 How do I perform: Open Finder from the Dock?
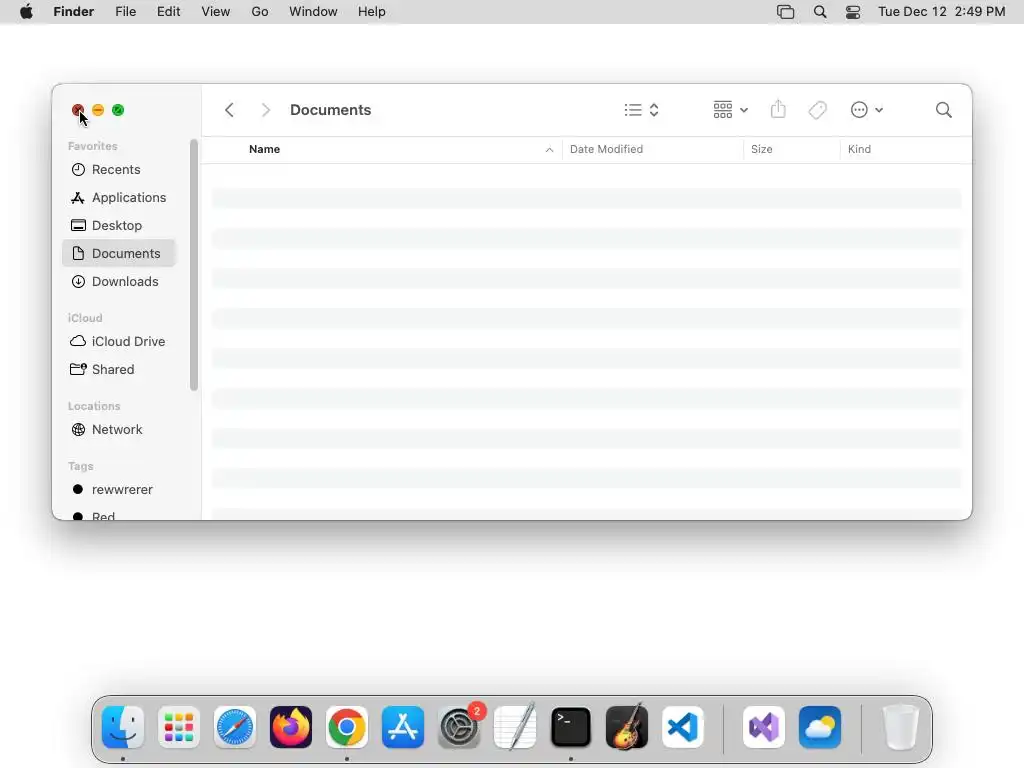pos(123,727)
